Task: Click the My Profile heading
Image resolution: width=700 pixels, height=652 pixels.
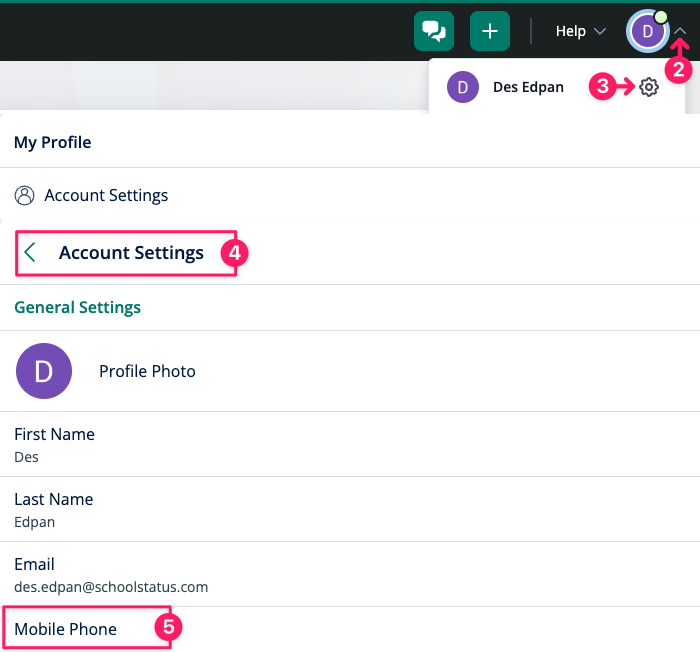Action: point(52,143)
